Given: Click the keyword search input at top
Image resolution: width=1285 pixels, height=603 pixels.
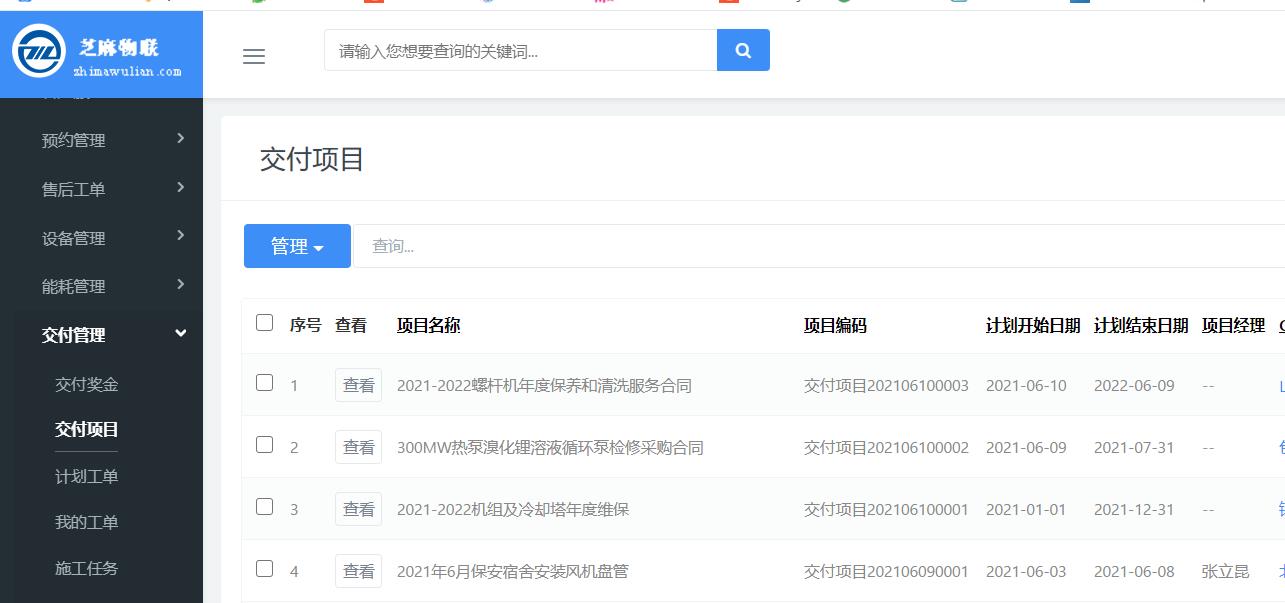Looking at the screenshot, I should [520, 50].
